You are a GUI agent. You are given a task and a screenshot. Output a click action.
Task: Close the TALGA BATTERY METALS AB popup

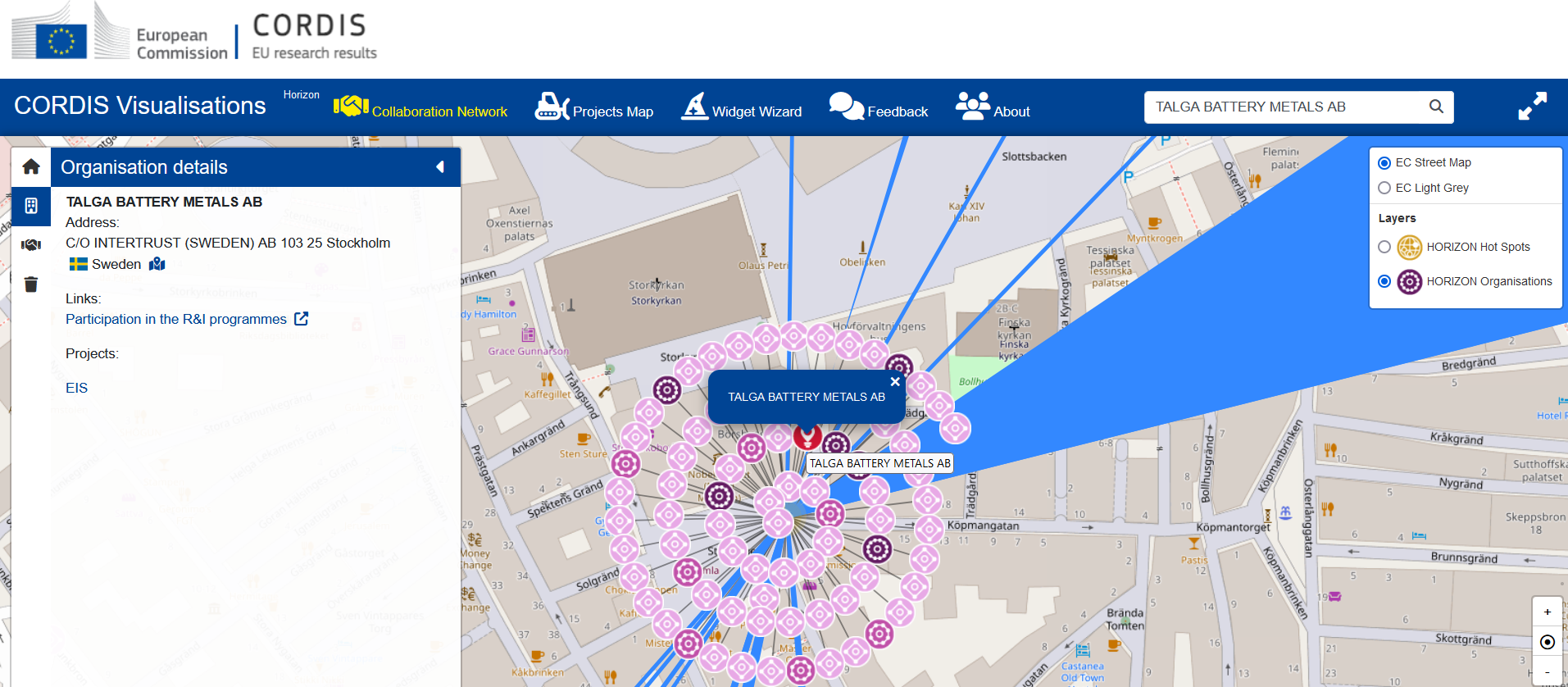click(895, 382)
